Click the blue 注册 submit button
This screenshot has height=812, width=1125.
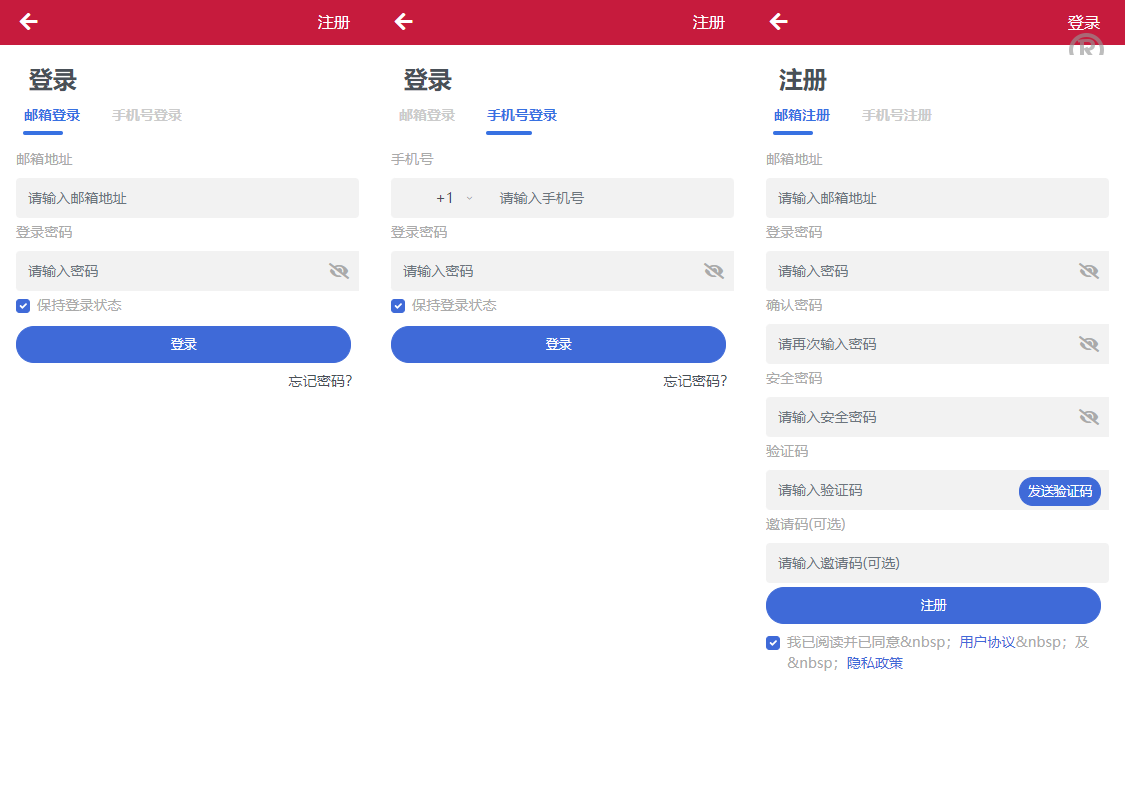933,606
